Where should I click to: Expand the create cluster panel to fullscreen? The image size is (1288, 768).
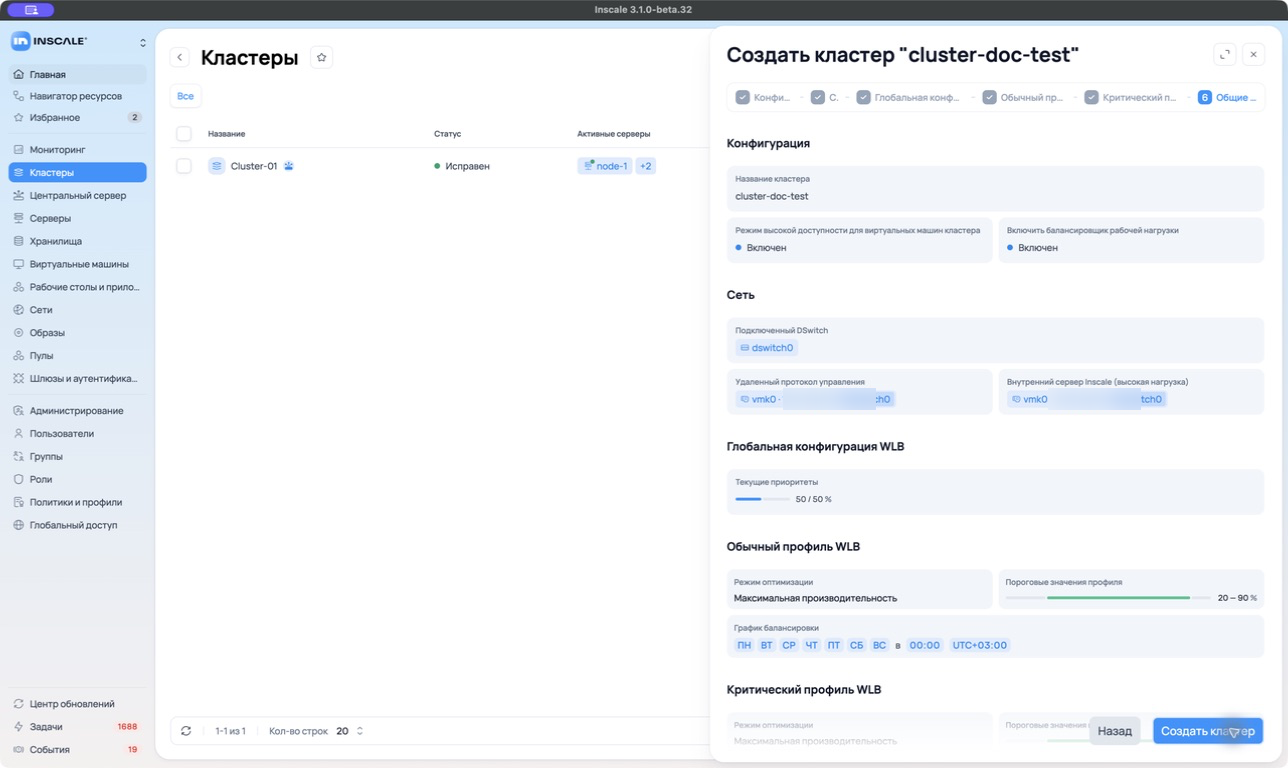1225,54
